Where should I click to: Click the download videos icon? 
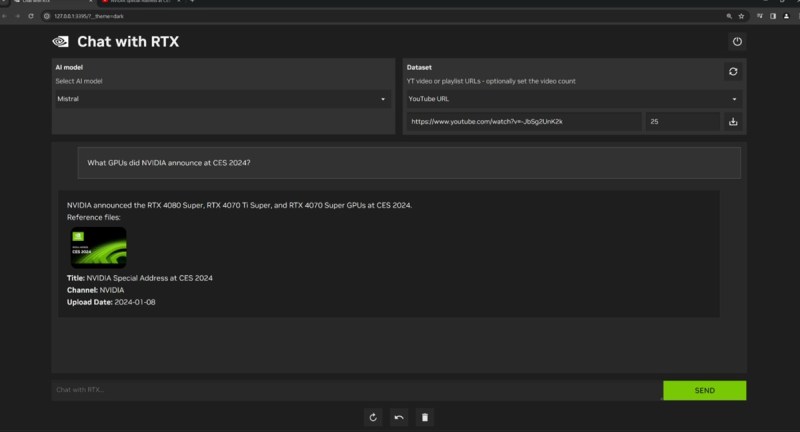[x=733, y=121]
